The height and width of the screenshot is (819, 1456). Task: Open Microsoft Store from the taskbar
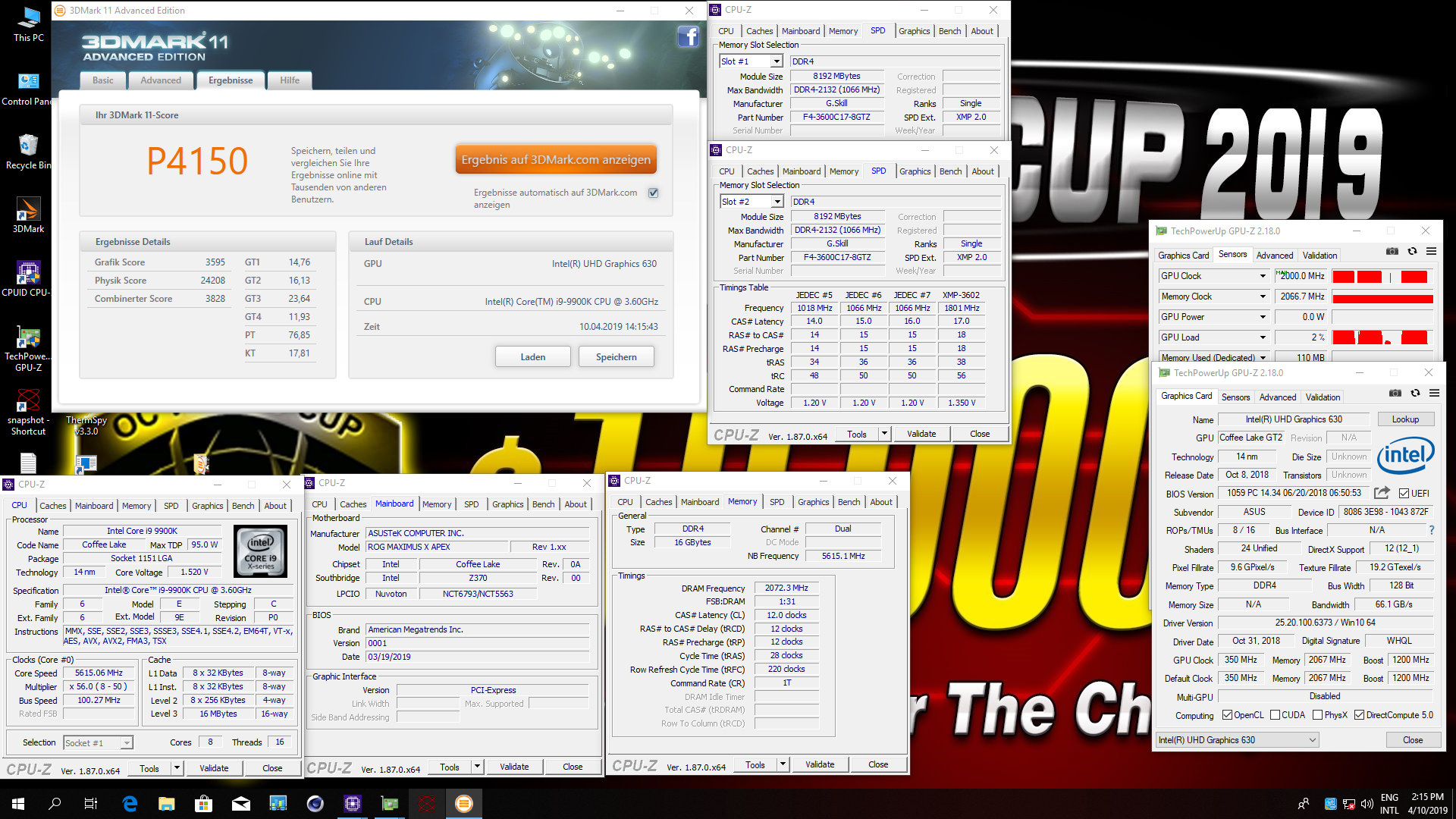(x=203, y=803)
